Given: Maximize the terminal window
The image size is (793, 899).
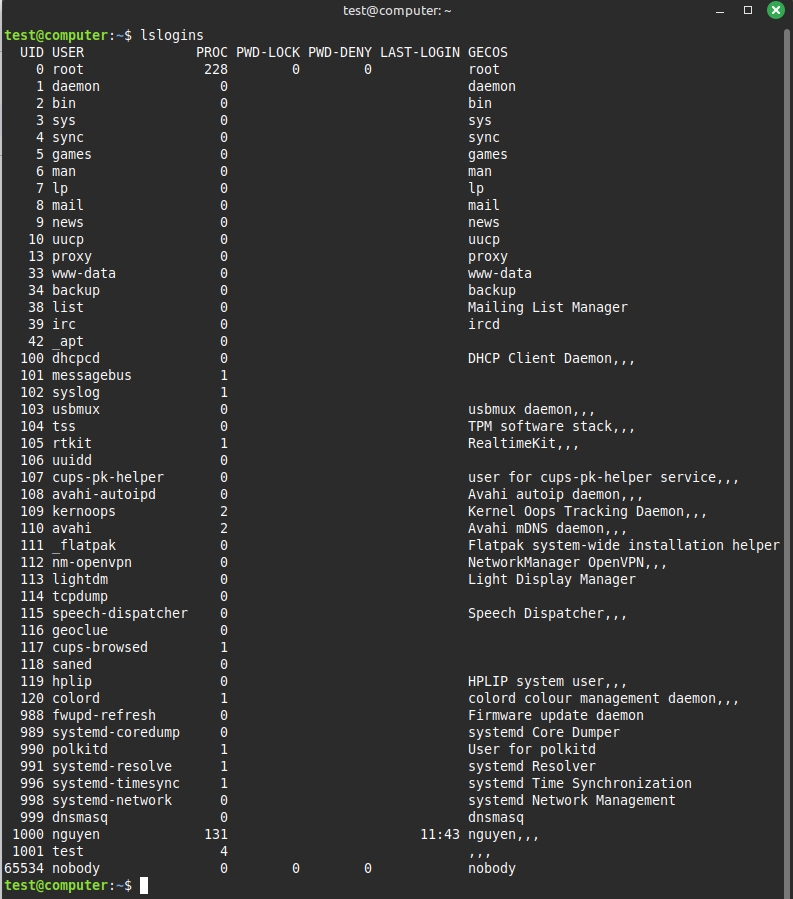Looking at the screenshot, I should coord(748,10).
